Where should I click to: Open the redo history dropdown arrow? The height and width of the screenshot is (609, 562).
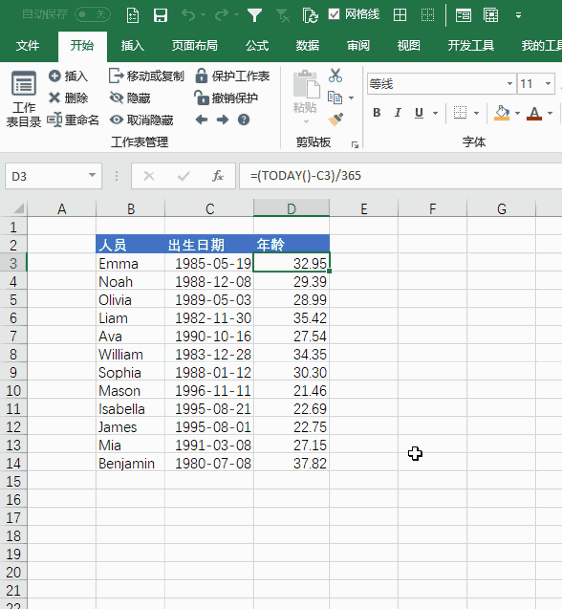pyautogui.click(x=237, y=15)
